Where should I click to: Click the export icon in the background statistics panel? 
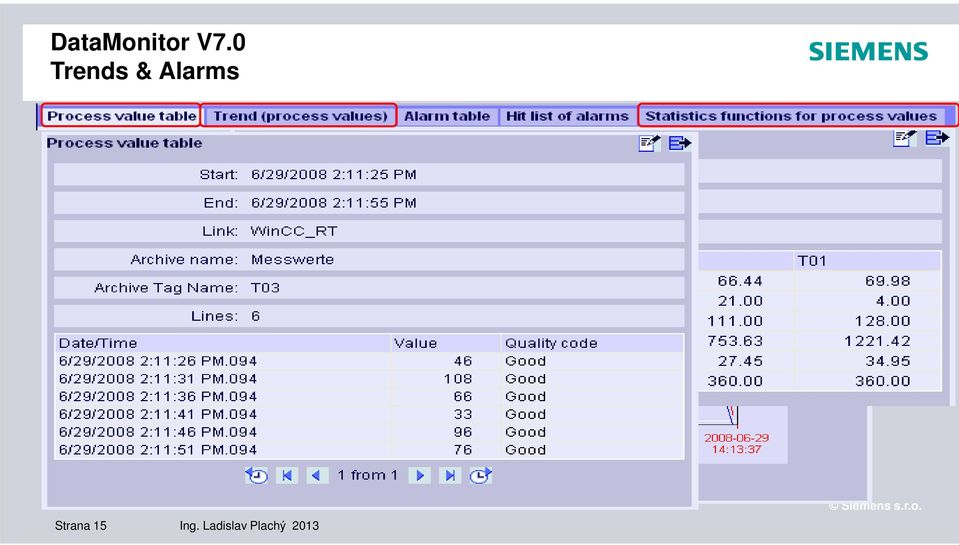pyautogui.click(x=936, y=138)
